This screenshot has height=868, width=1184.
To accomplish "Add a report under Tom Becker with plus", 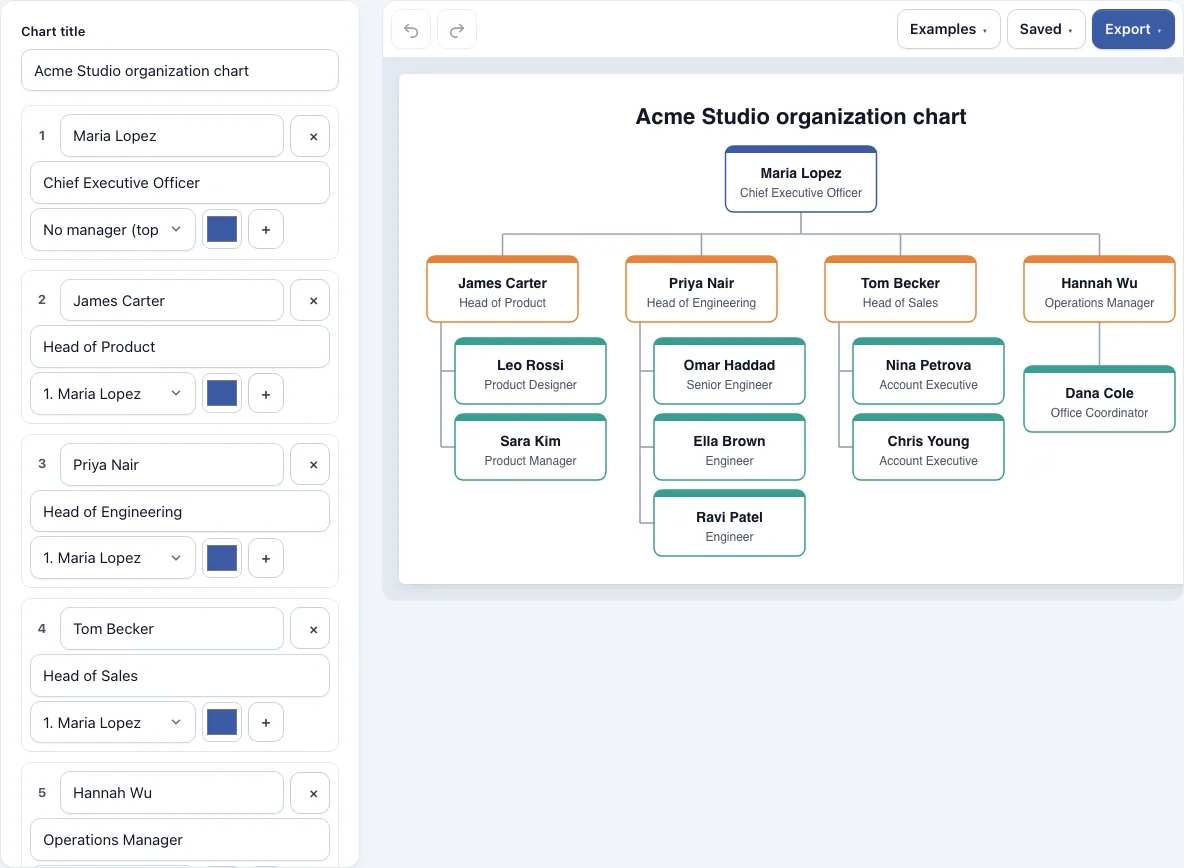I will tap(266, 722).
